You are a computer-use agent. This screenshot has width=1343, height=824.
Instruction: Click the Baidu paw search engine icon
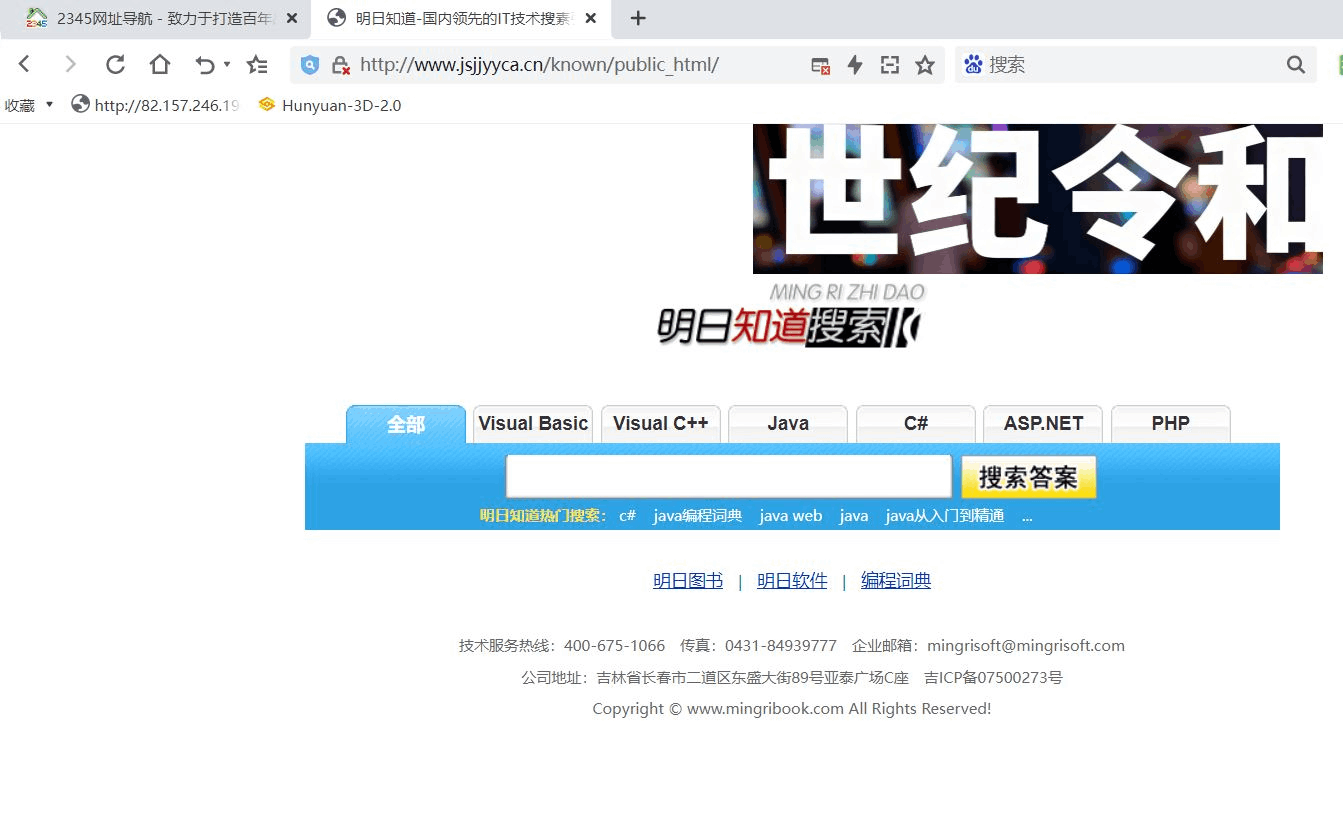coord(973,65)
